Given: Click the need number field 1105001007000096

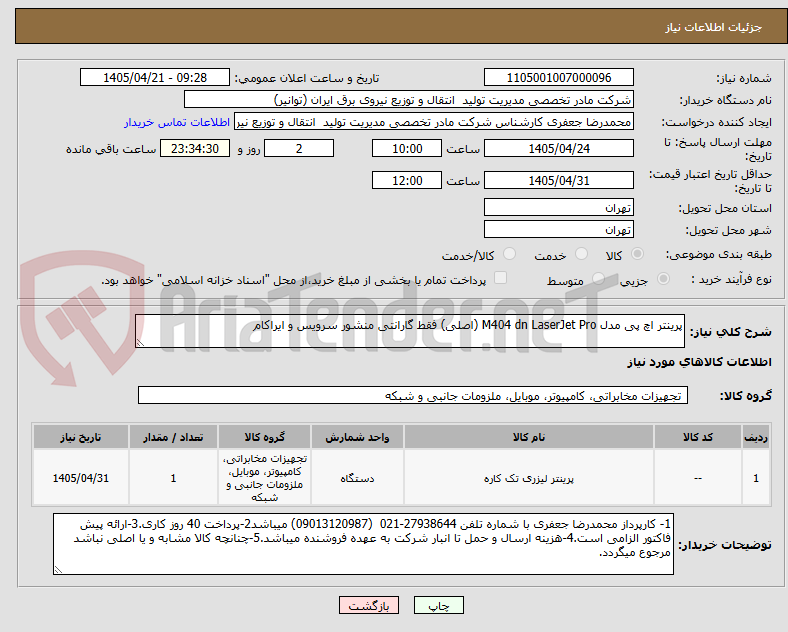Looking at the screenshot, I should pos(558,78).
